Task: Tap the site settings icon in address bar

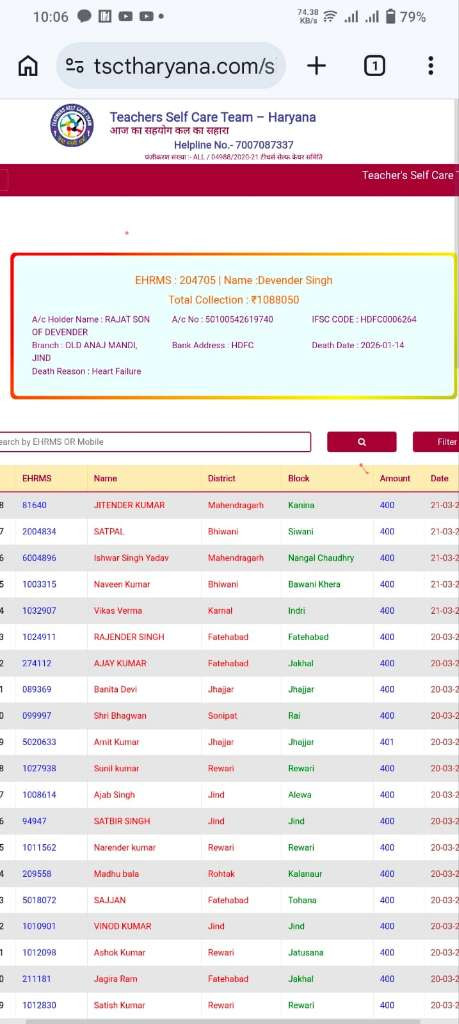Action: pos(75,66)
